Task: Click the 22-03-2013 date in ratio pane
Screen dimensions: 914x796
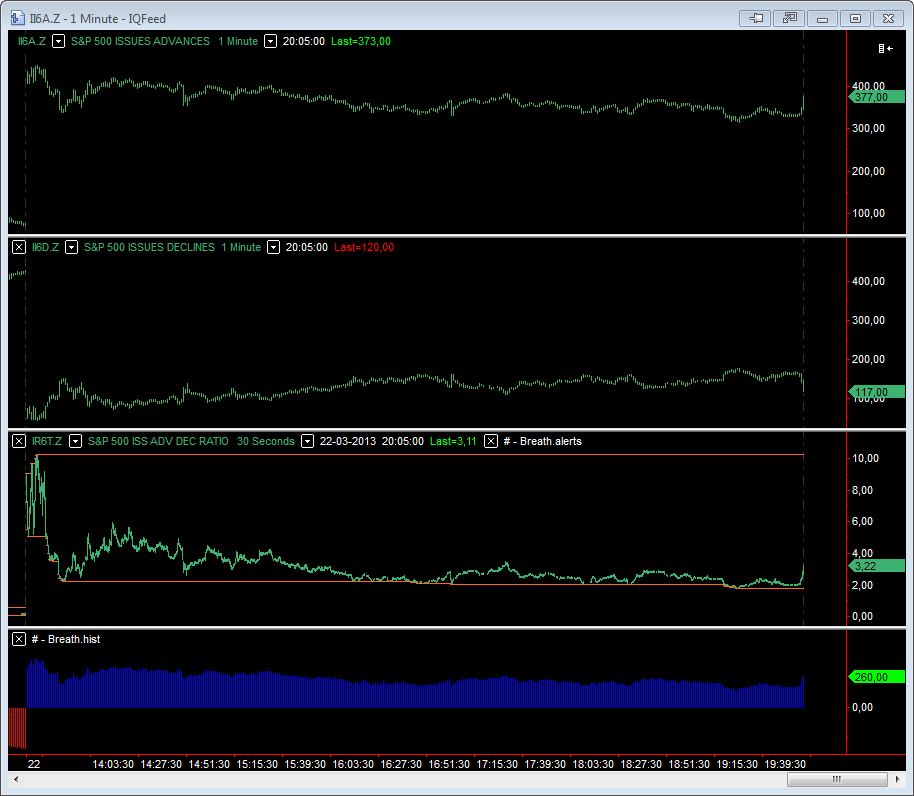Action: (348, 441)
